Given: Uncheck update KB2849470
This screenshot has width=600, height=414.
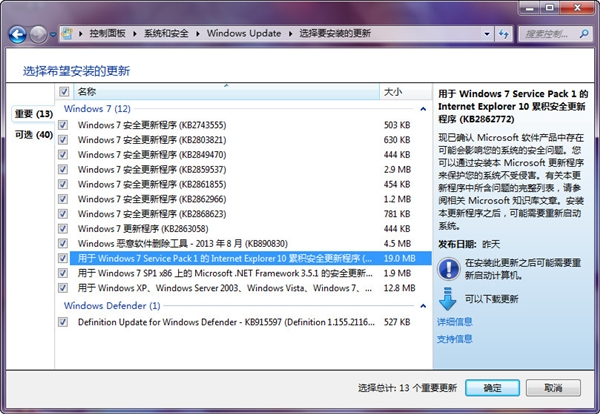Looking at the screenshot, I should tap(63, 155).
